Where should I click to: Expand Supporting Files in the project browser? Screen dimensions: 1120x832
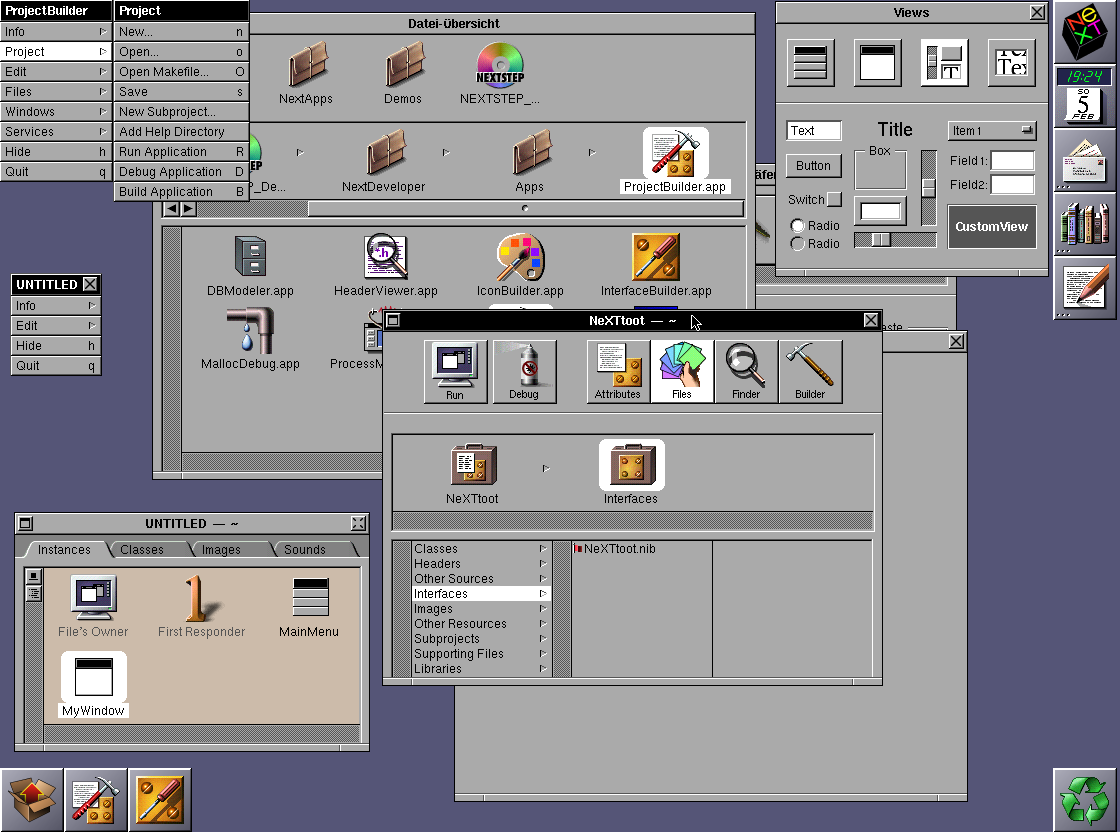[543, 653]
